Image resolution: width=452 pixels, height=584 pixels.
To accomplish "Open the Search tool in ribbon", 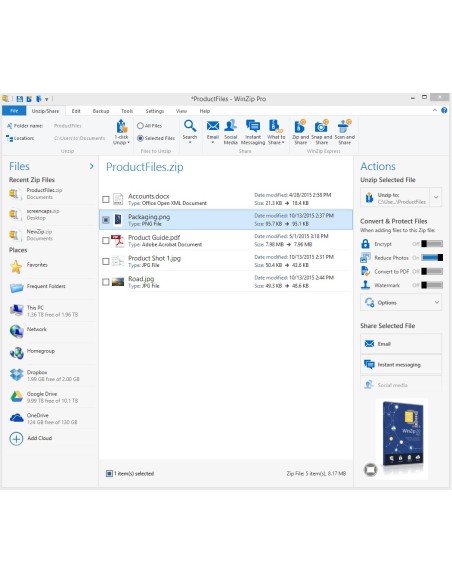I will coord(190,126).
